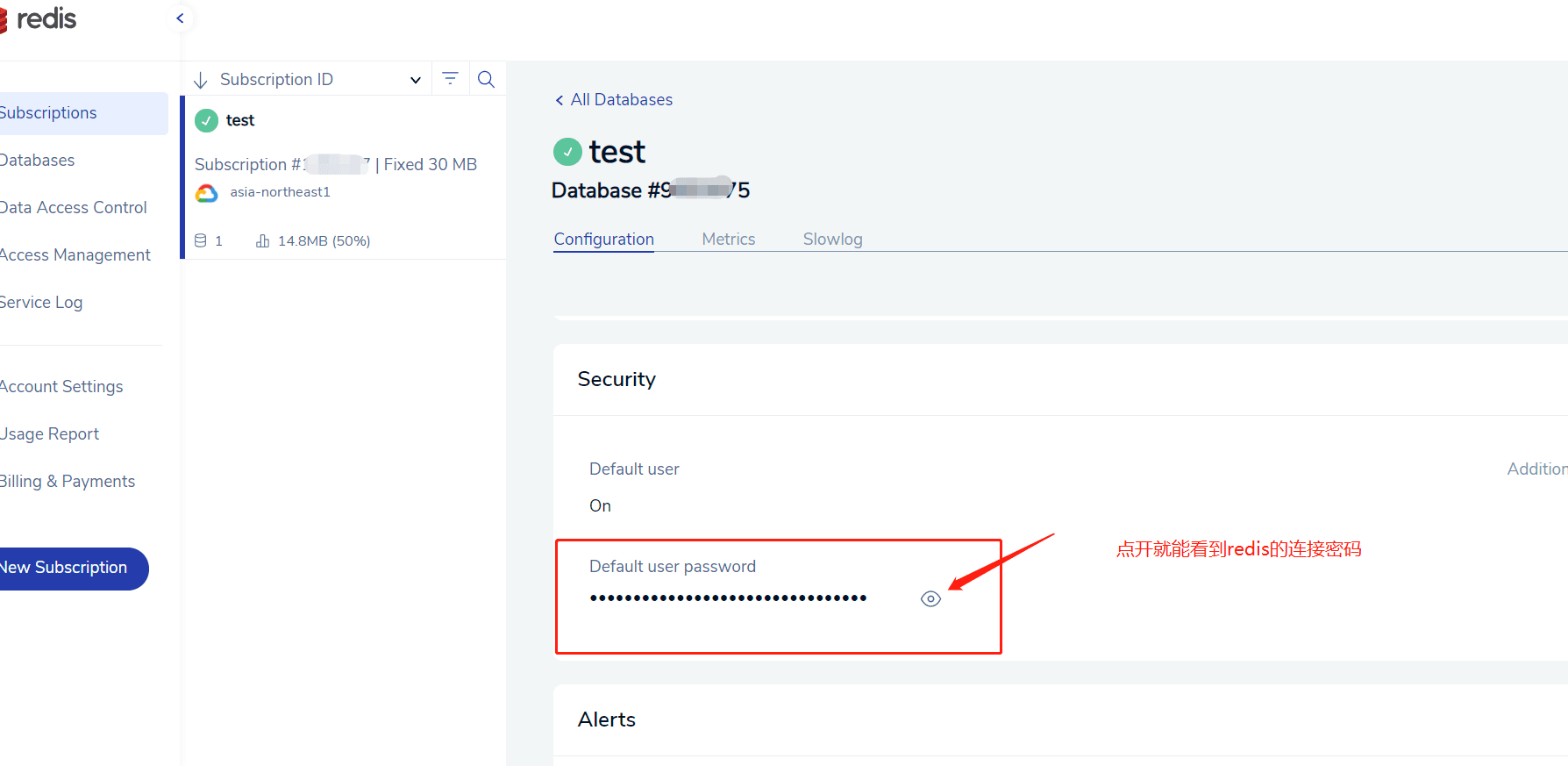Click the masked default user password field
1568x766 pixels.
728,598
